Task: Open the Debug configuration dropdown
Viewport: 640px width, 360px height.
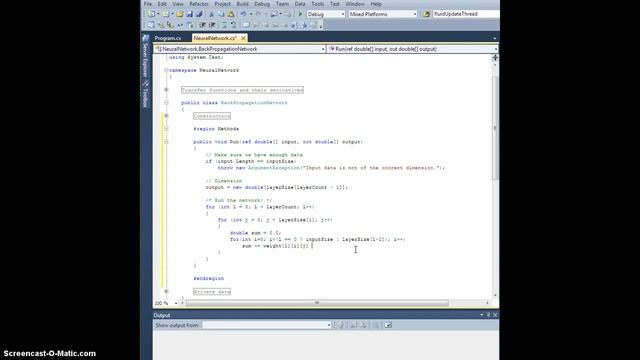Action: pyautogui.click(x=342, y=14)
